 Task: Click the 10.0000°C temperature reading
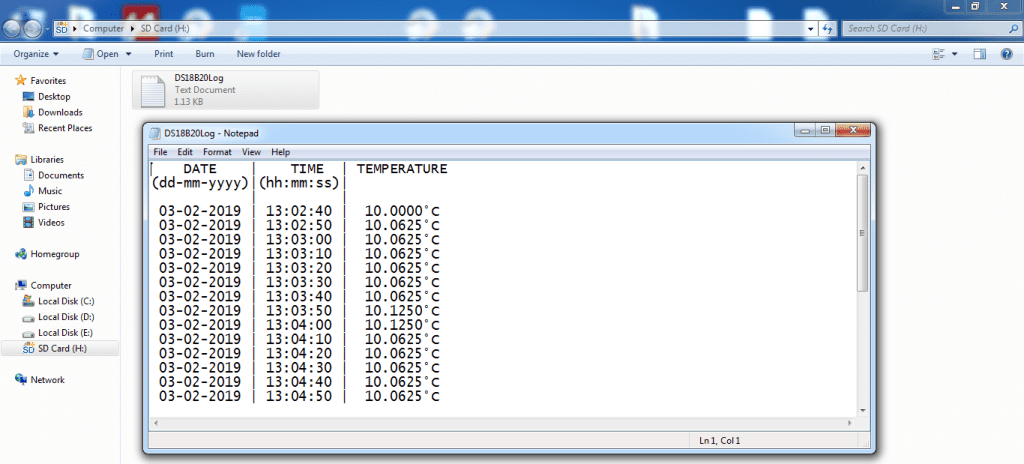402,211
